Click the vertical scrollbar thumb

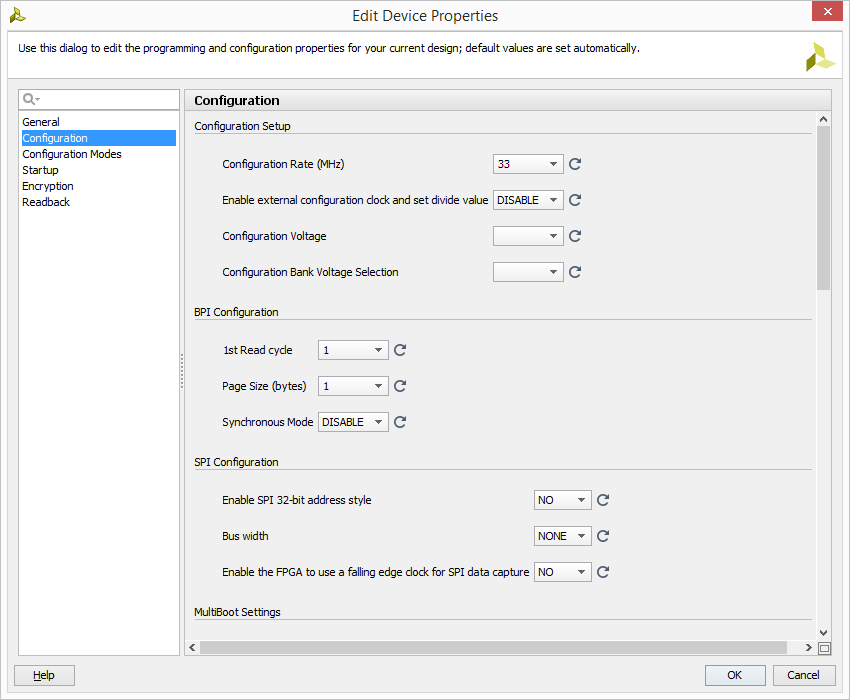click(x=823, y=207)
